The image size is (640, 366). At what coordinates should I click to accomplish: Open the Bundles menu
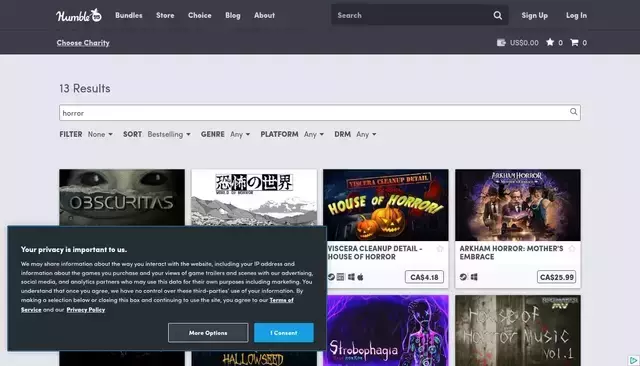pos(129,16)
